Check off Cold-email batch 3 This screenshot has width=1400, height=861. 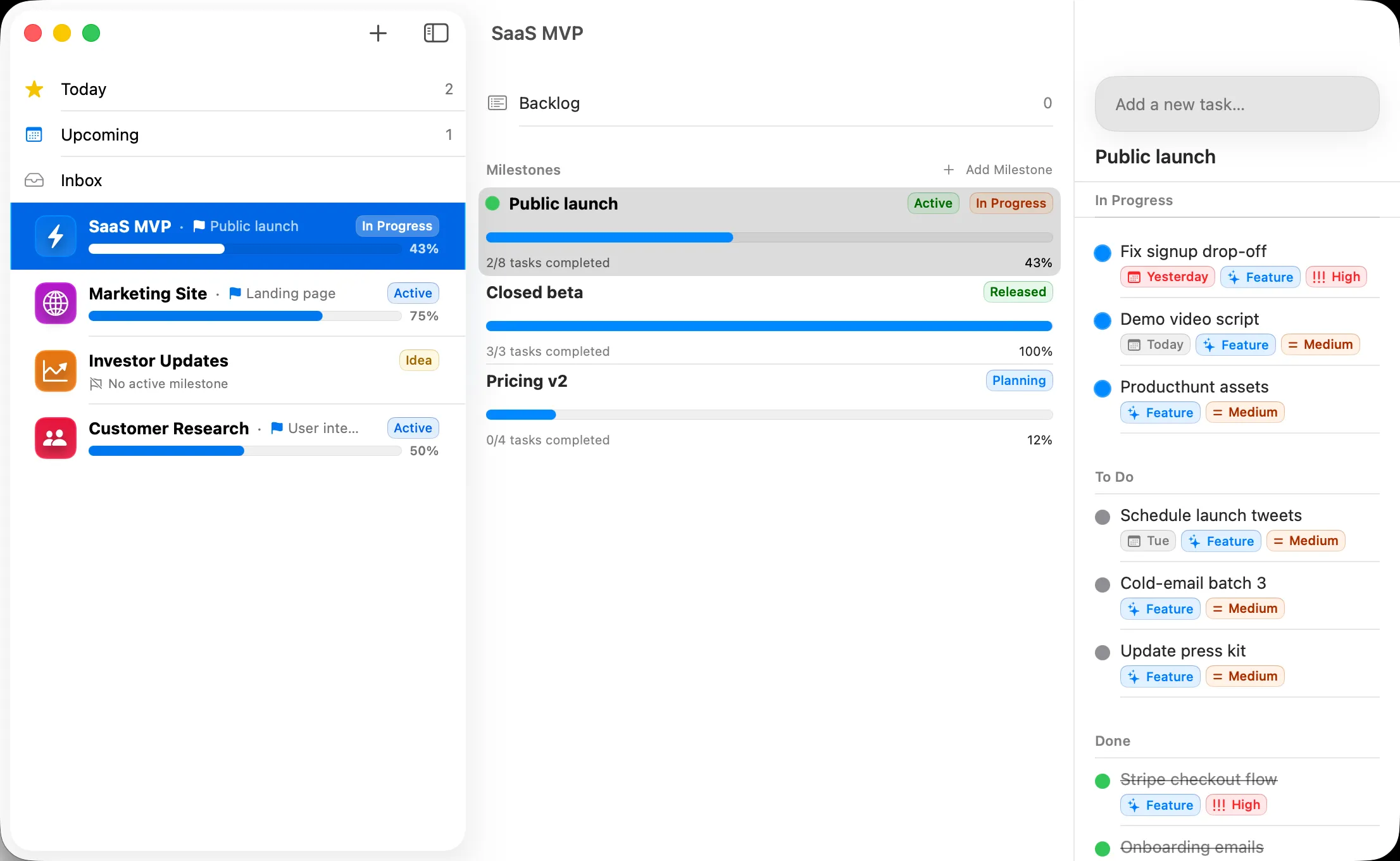tap(1103, 585)
